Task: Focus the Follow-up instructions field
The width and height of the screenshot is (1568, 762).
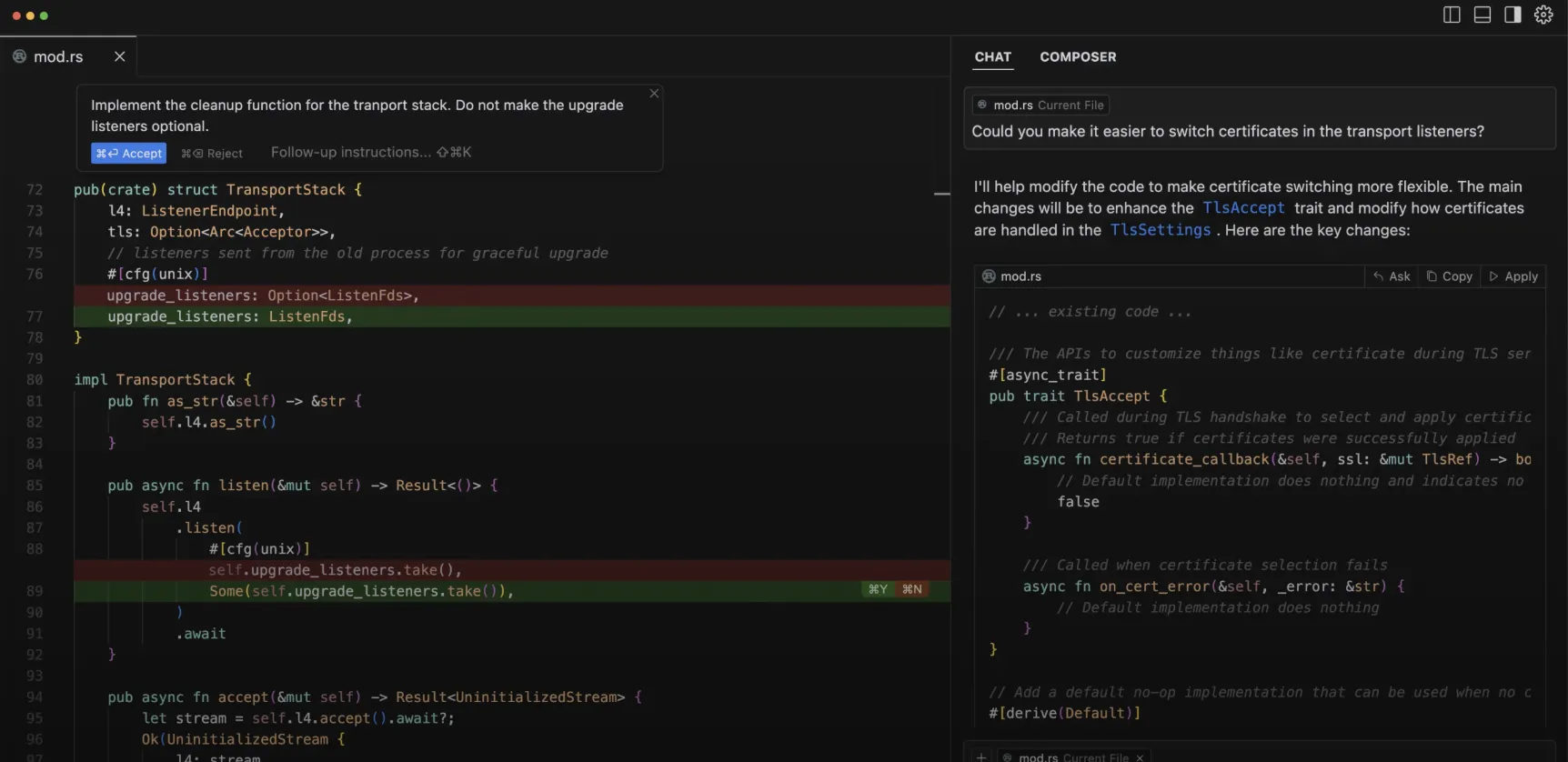Action: [x=371, y=152]
